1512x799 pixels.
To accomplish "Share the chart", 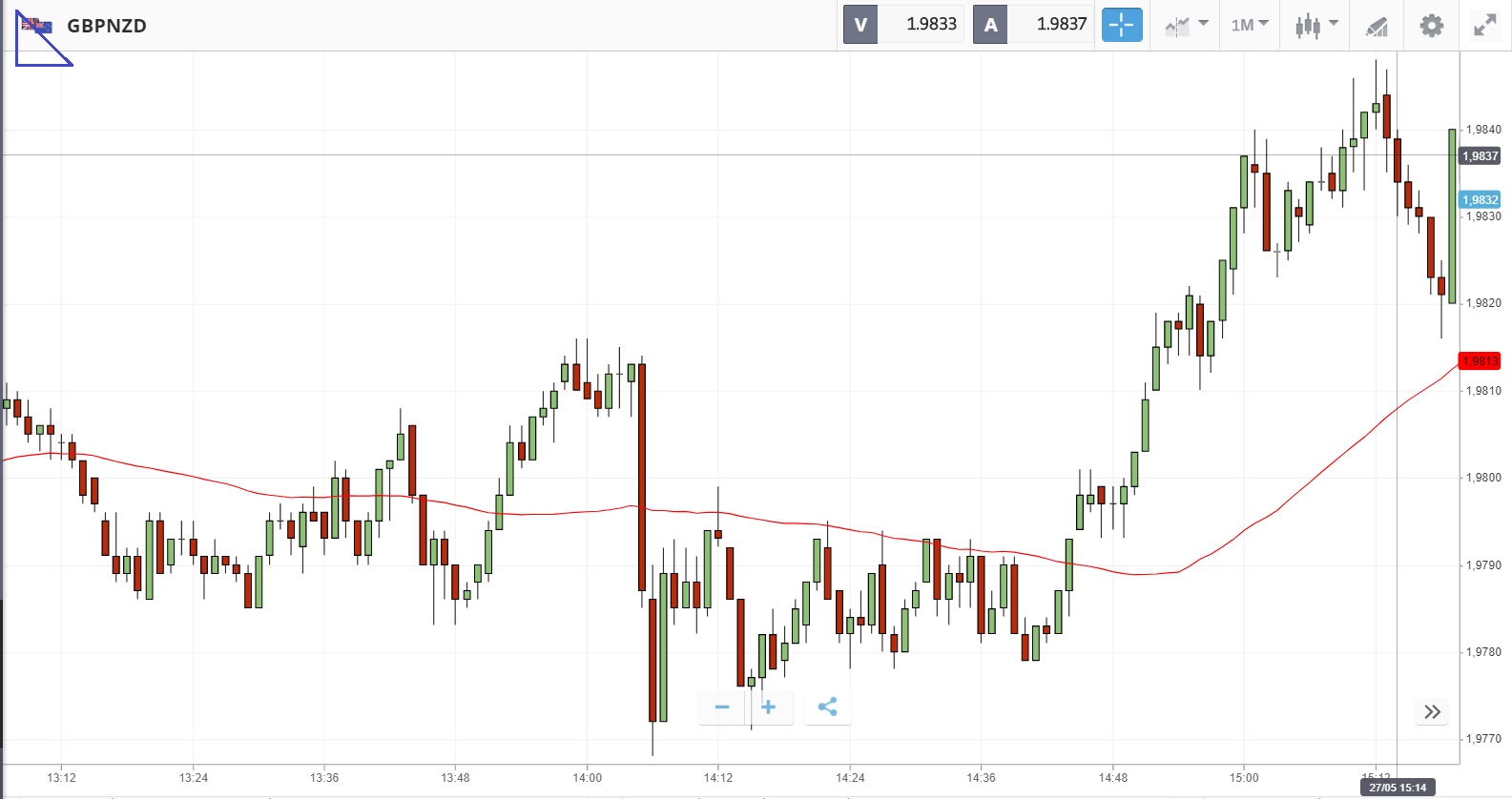I will pyautogui.click(x=827, y=707).
